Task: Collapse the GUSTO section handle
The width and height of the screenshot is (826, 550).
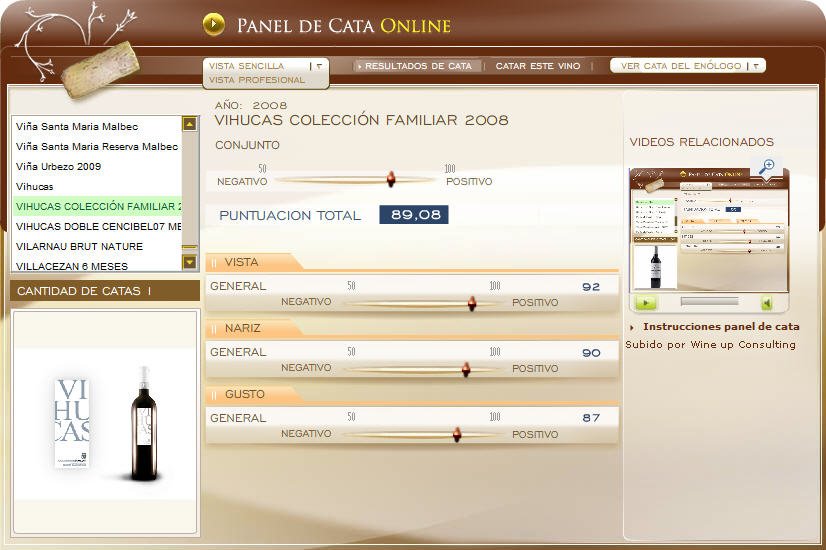Action: pyautogui.click(x=214, y=394)
